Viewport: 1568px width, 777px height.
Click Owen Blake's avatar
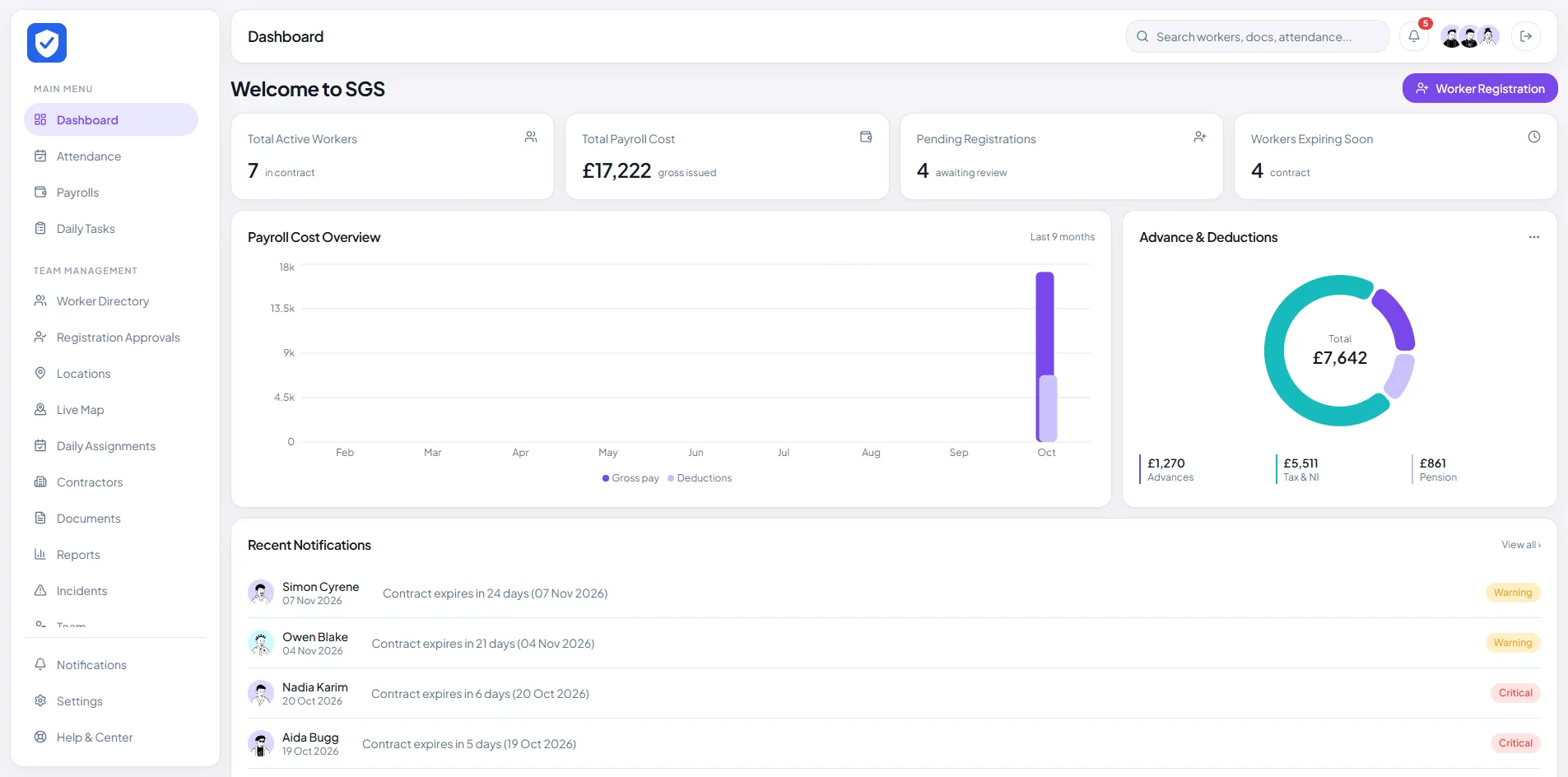(x=261, y=643)
